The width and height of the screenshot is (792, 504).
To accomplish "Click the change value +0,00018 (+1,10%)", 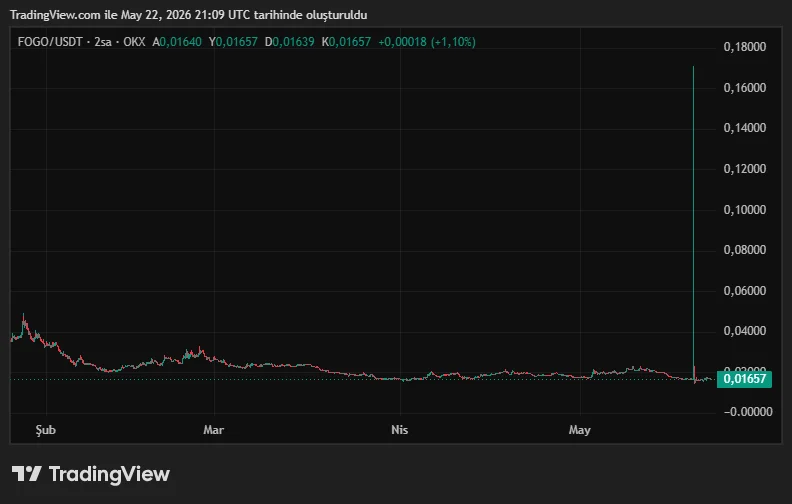I will click(x=427, y=42).
